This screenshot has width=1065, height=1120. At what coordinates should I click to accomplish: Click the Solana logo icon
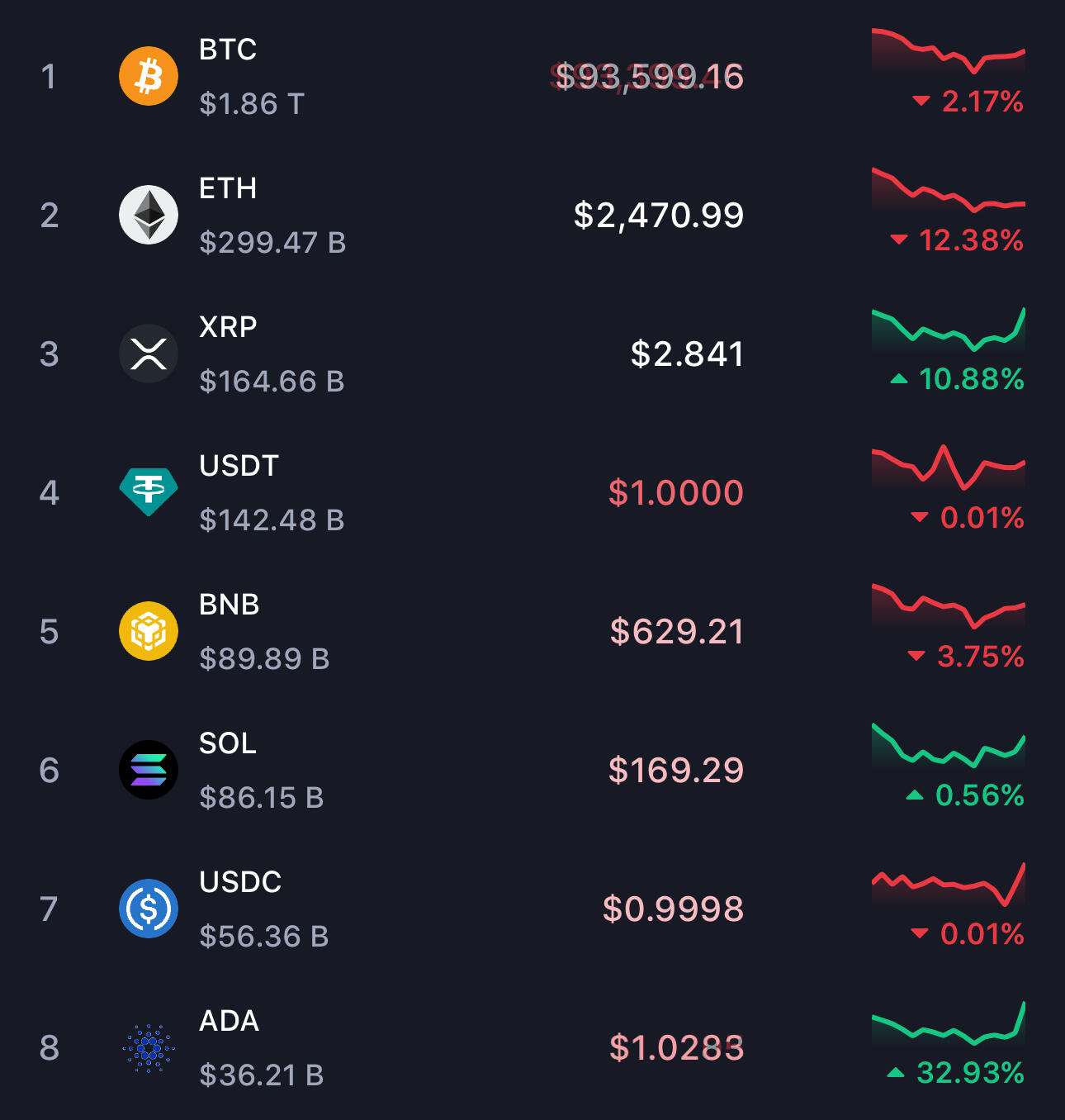(x=149, y=770)
